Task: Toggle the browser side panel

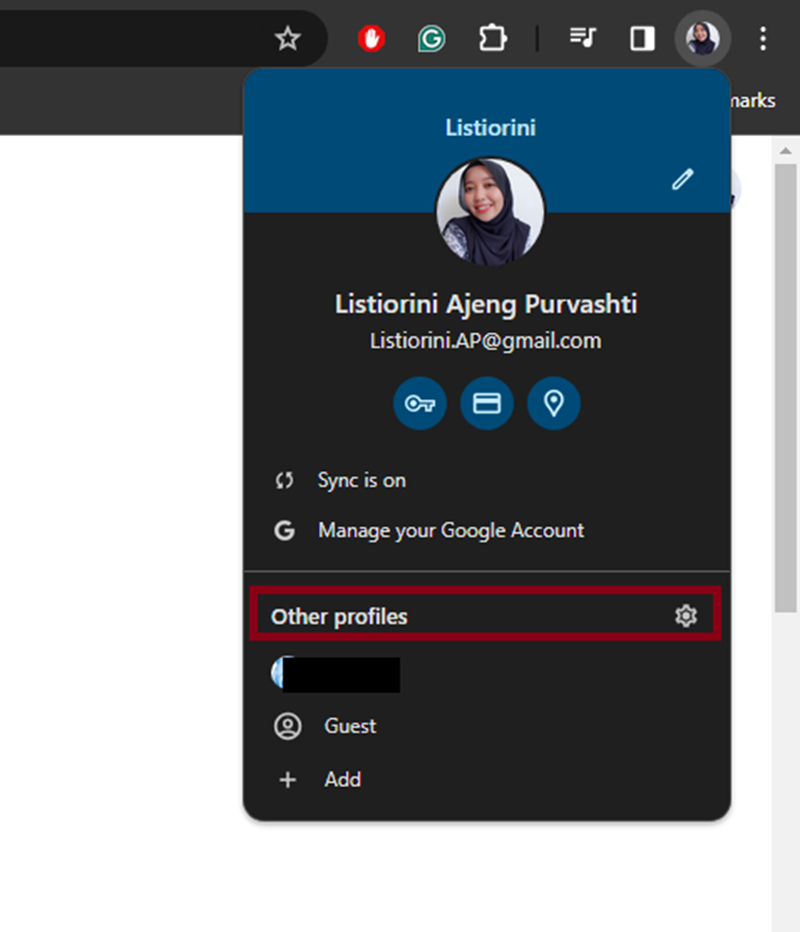Action: pyautogui.click(x=642, y=39)
